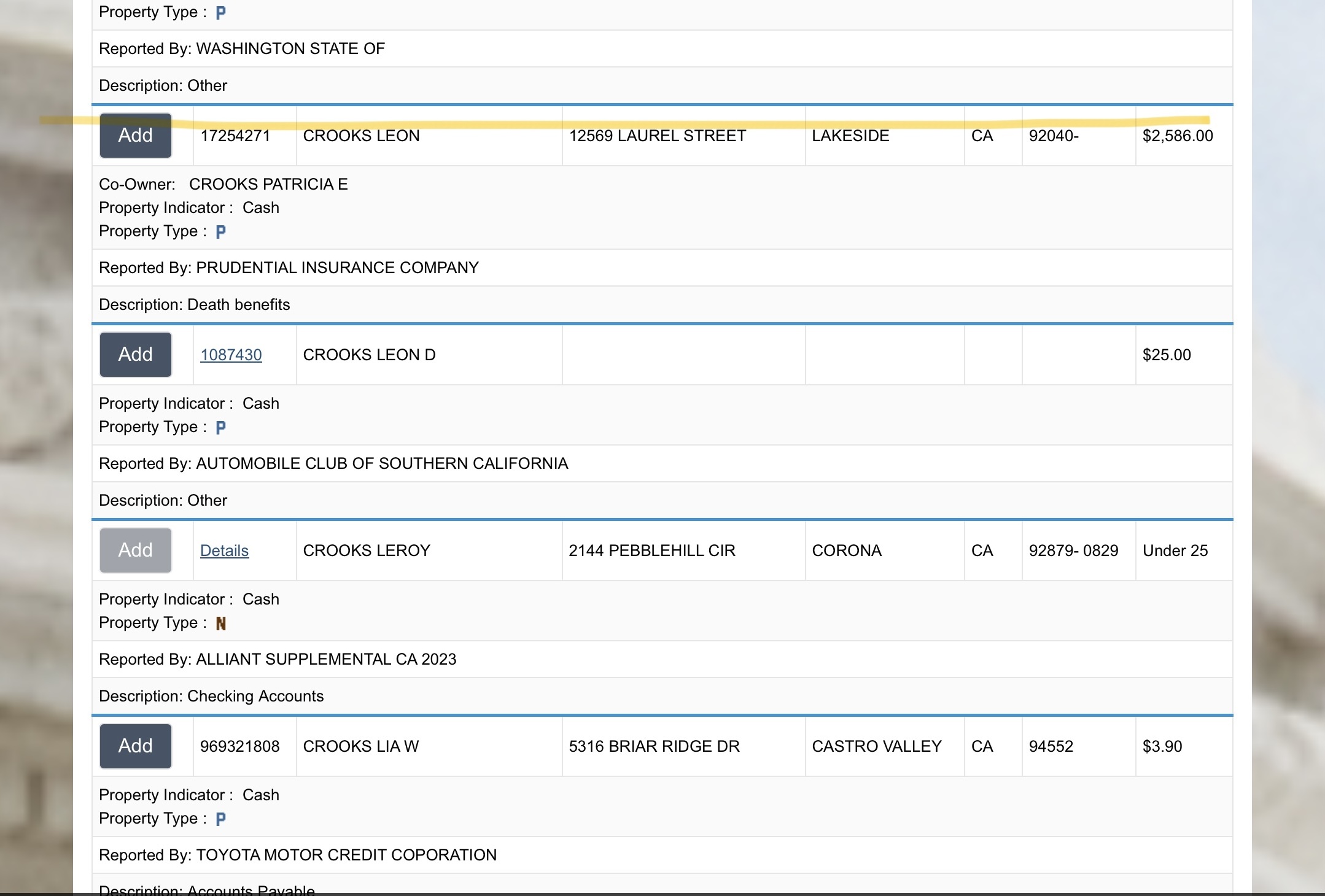
Task: Select zip code 92040-
Action: point(1054,136)
